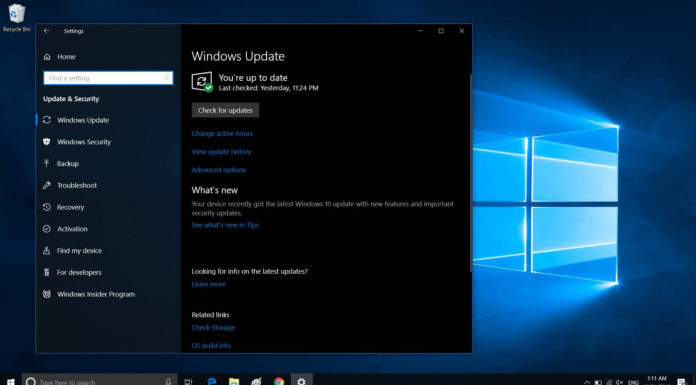
Task: Click the Update & Security section heading
Action: (71, 99)
